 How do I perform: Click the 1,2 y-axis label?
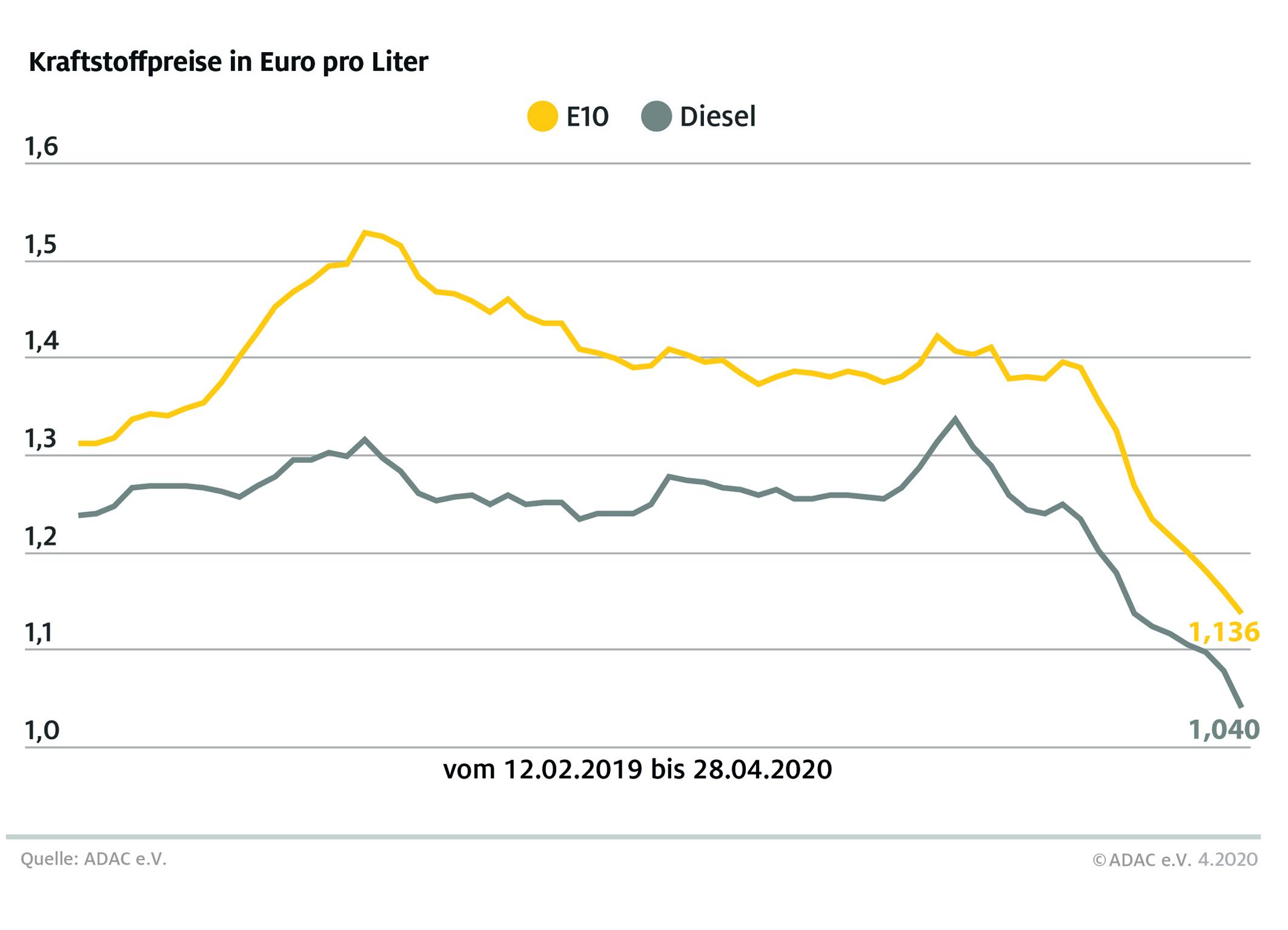tap(41, 537)
